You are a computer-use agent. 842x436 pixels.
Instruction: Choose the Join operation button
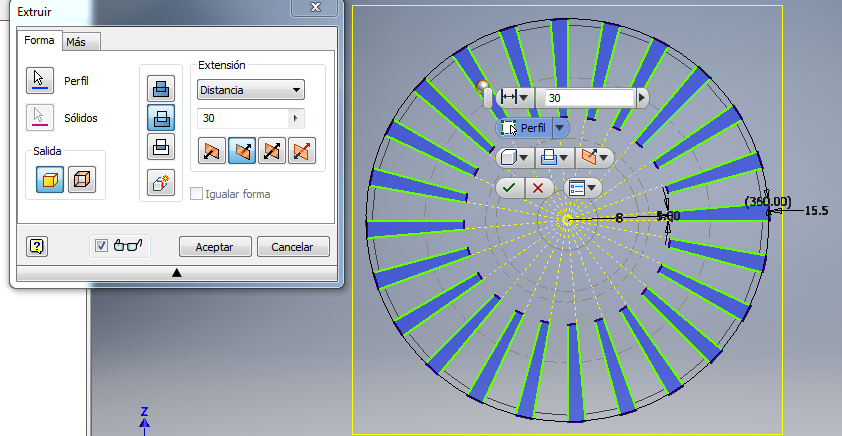161,89
